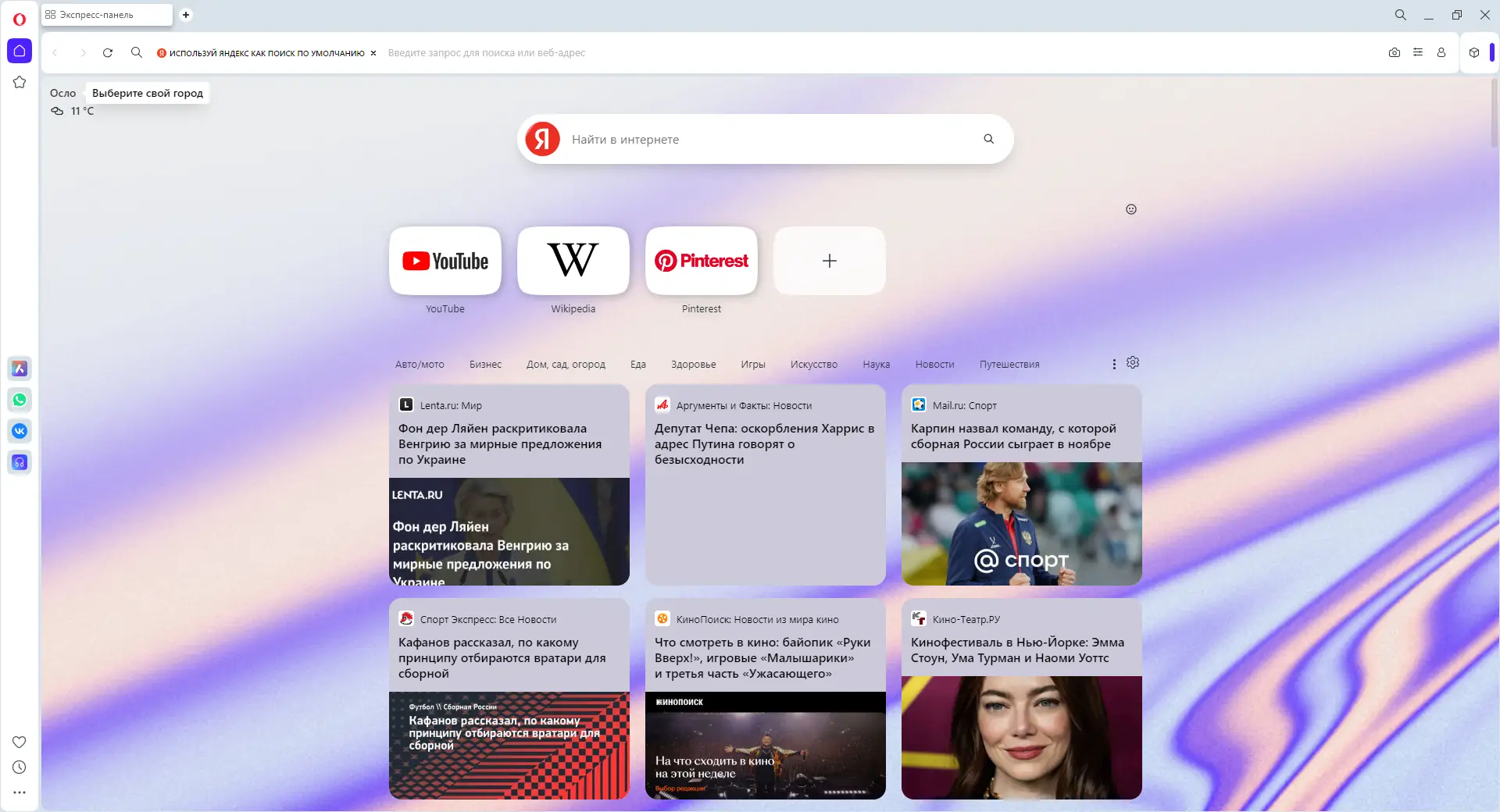The image size is (1500, 812).
Task: Open the sidebar three-dots setup menu
Action: tap(20, 792)
